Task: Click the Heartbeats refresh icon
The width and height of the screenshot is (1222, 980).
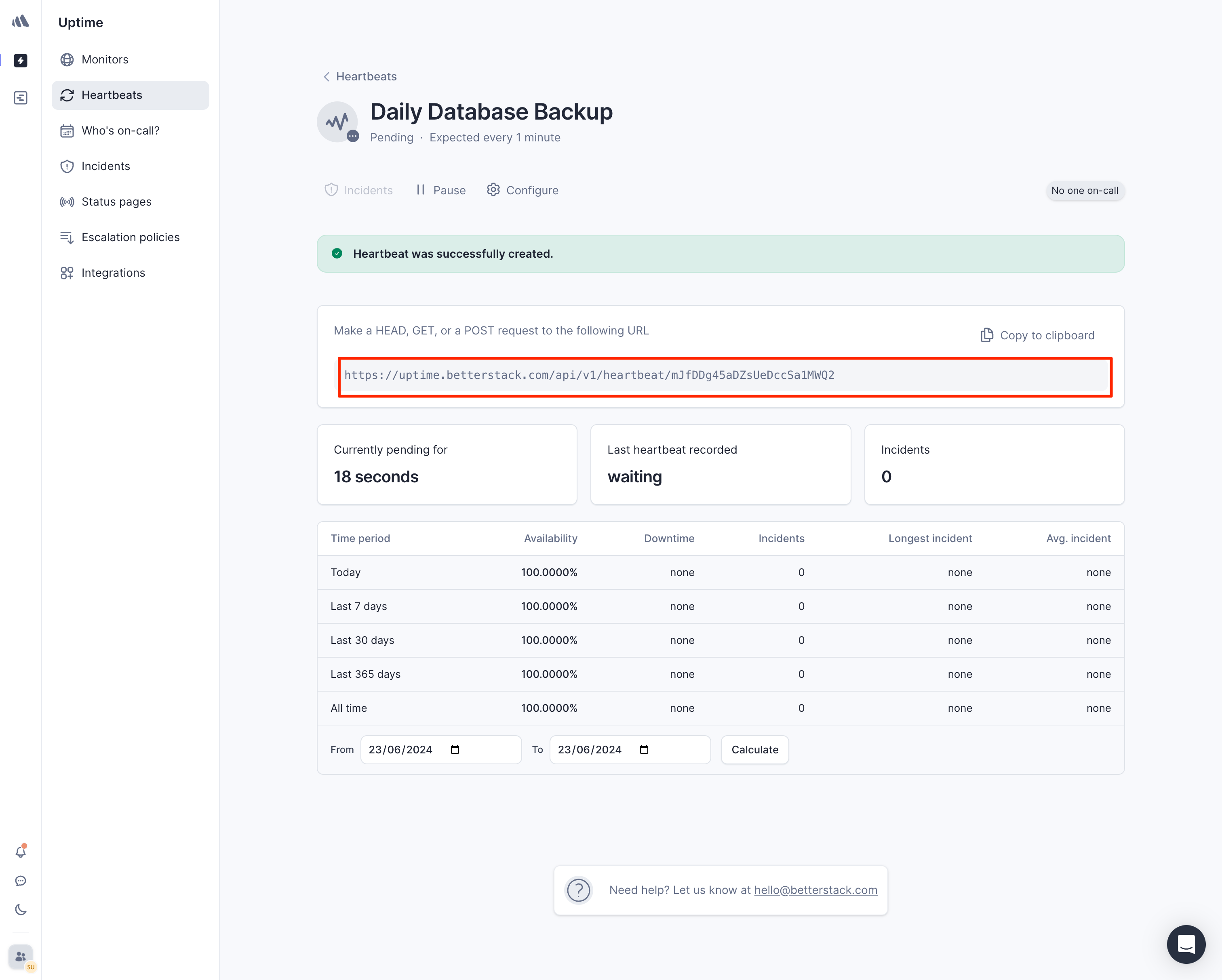Action: (67, 95)
